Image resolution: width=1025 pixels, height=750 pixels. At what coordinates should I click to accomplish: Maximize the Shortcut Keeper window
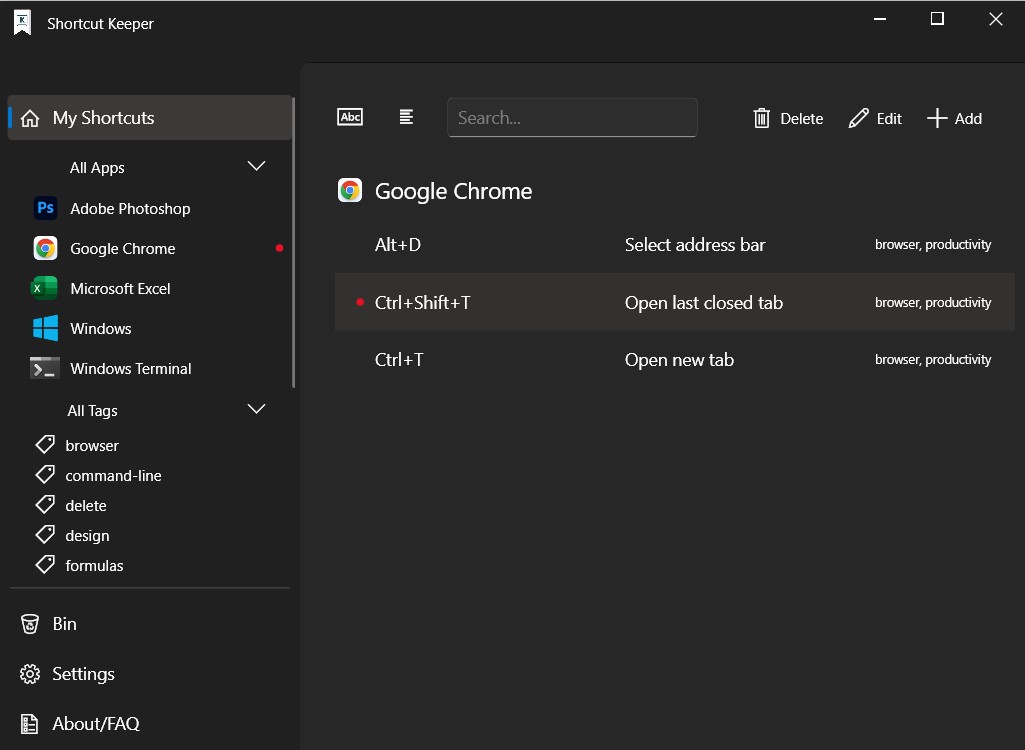tap(937, 18)
